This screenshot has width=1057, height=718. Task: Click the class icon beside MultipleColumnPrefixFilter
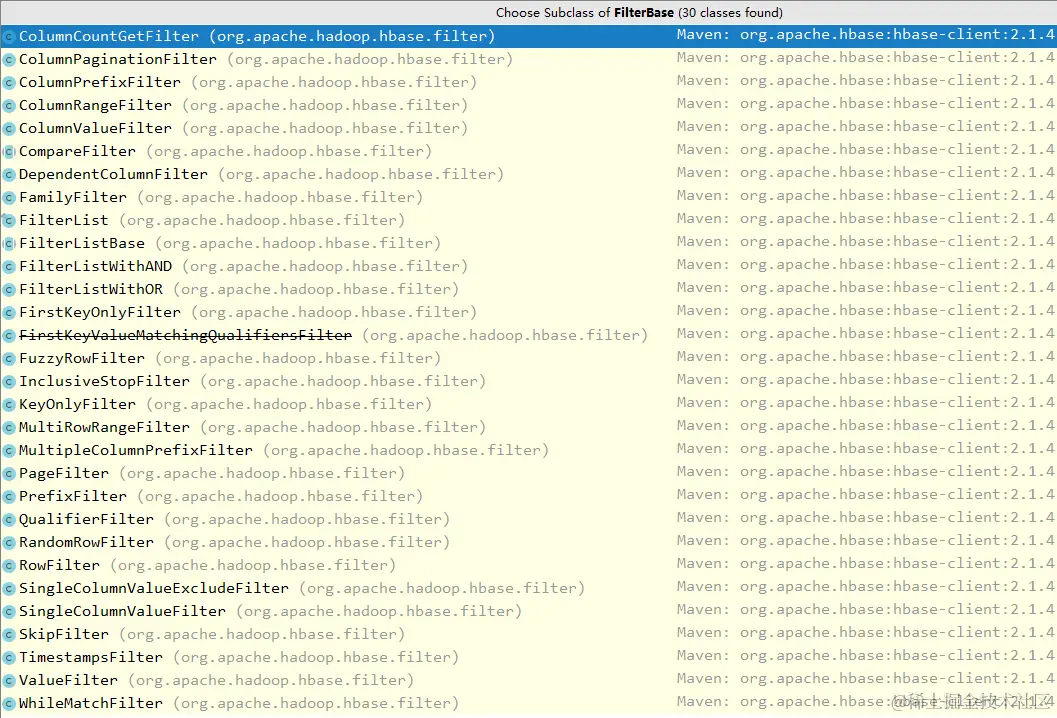click(9, 450)
